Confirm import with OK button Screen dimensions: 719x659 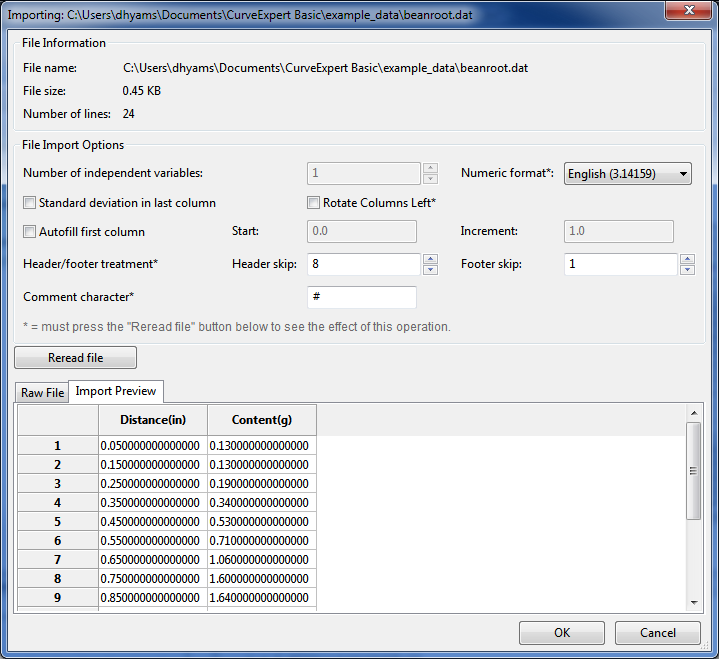[562, 633]
